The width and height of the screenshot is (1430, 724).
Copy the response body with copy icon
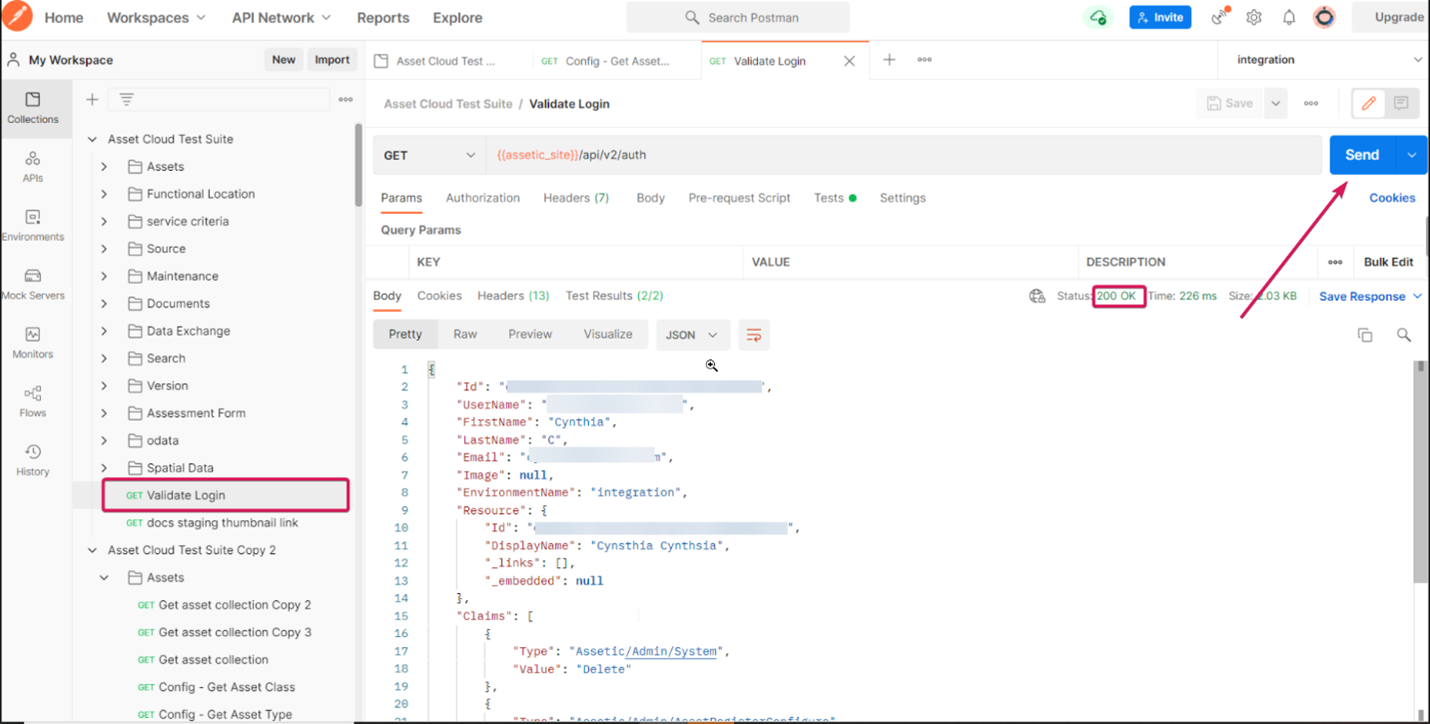click(1365, 335)
